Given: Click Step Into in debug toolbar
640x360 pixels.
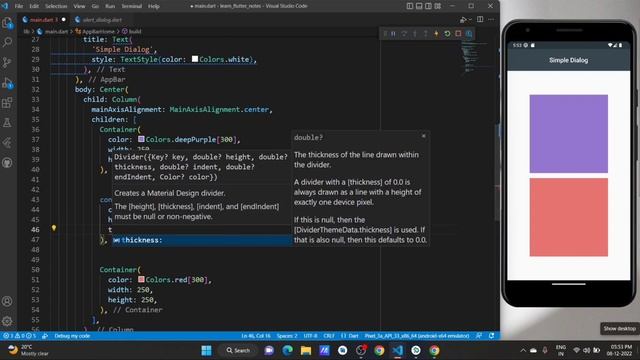Looking at the screenshot, I should coord(415,34).
